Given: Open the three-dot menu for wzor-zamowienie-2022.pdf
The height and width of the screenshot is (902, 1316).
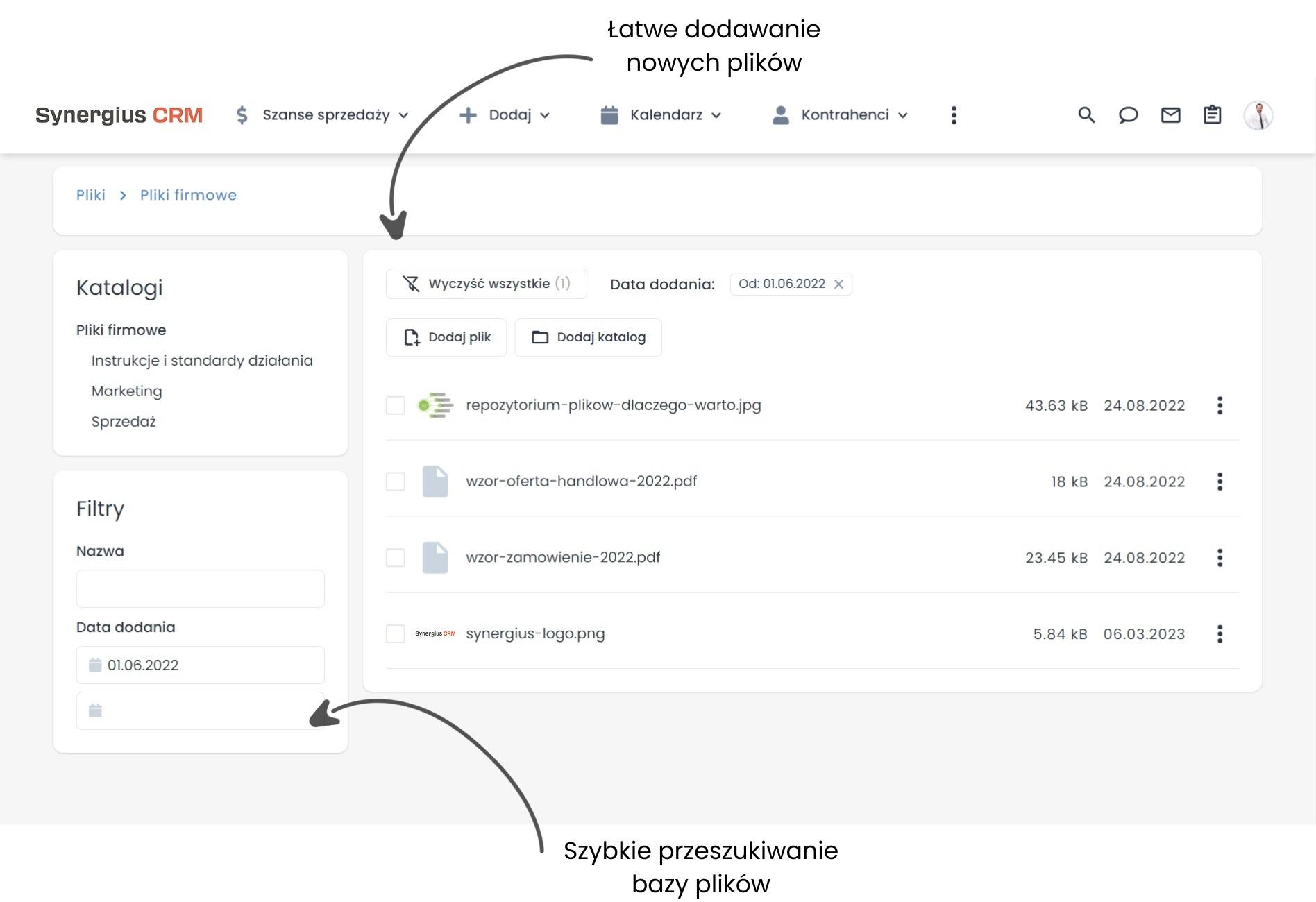Looking at the screenshot, I should [x=1220, y=557].
